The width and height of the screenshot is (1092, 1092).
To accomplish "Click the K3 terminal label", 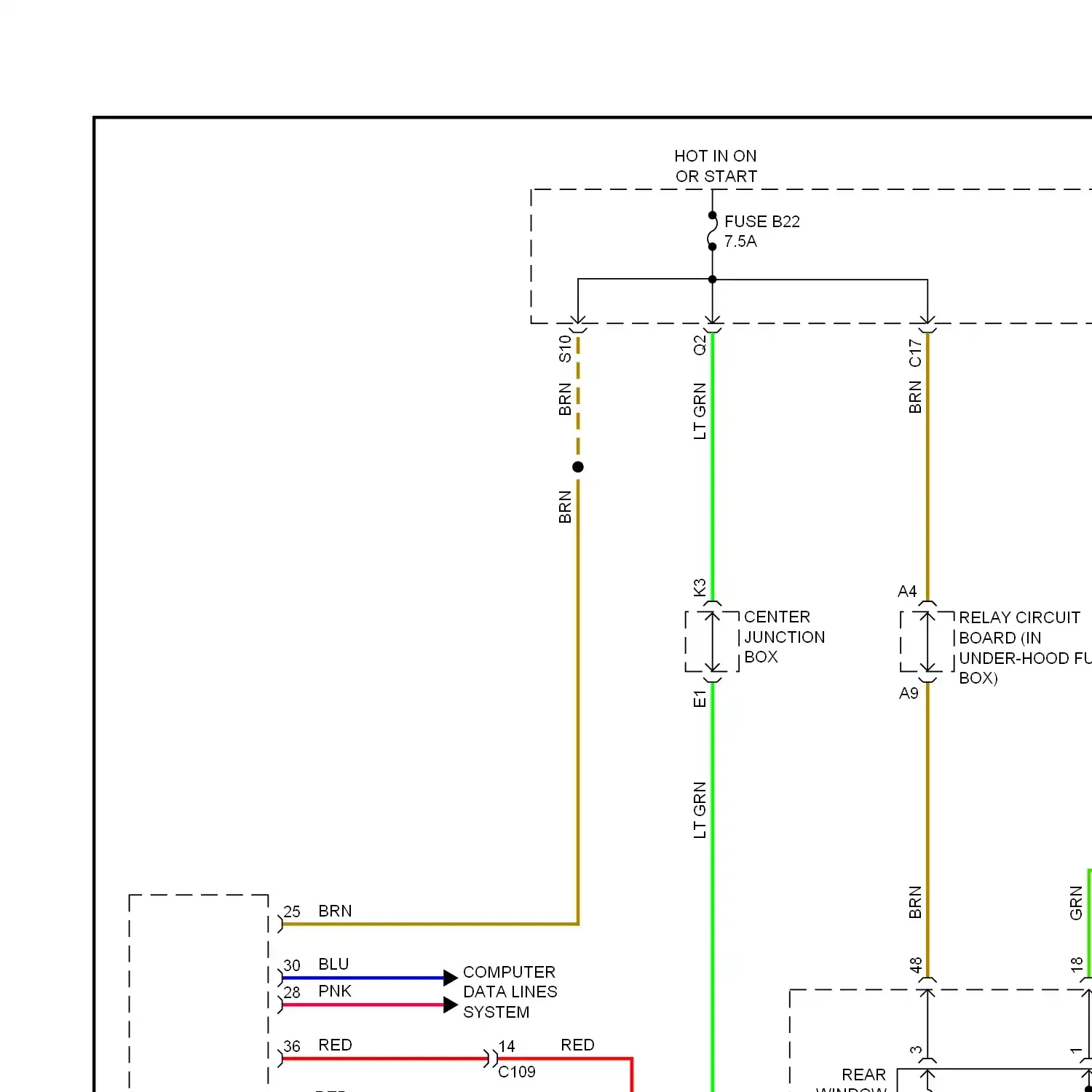I will (x=700, y=587).
